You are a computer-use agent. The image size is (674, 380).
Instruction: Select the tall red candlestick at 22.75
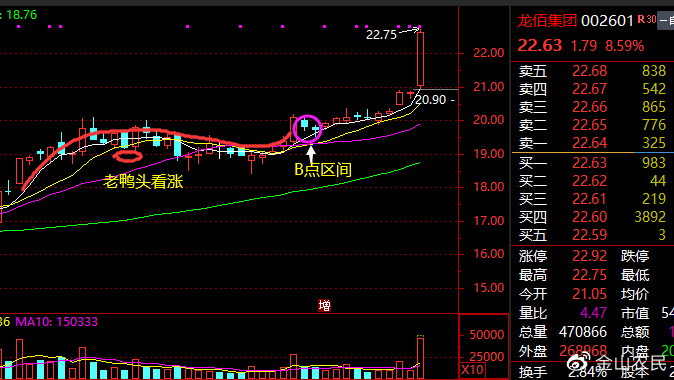[x=420, y=59]
